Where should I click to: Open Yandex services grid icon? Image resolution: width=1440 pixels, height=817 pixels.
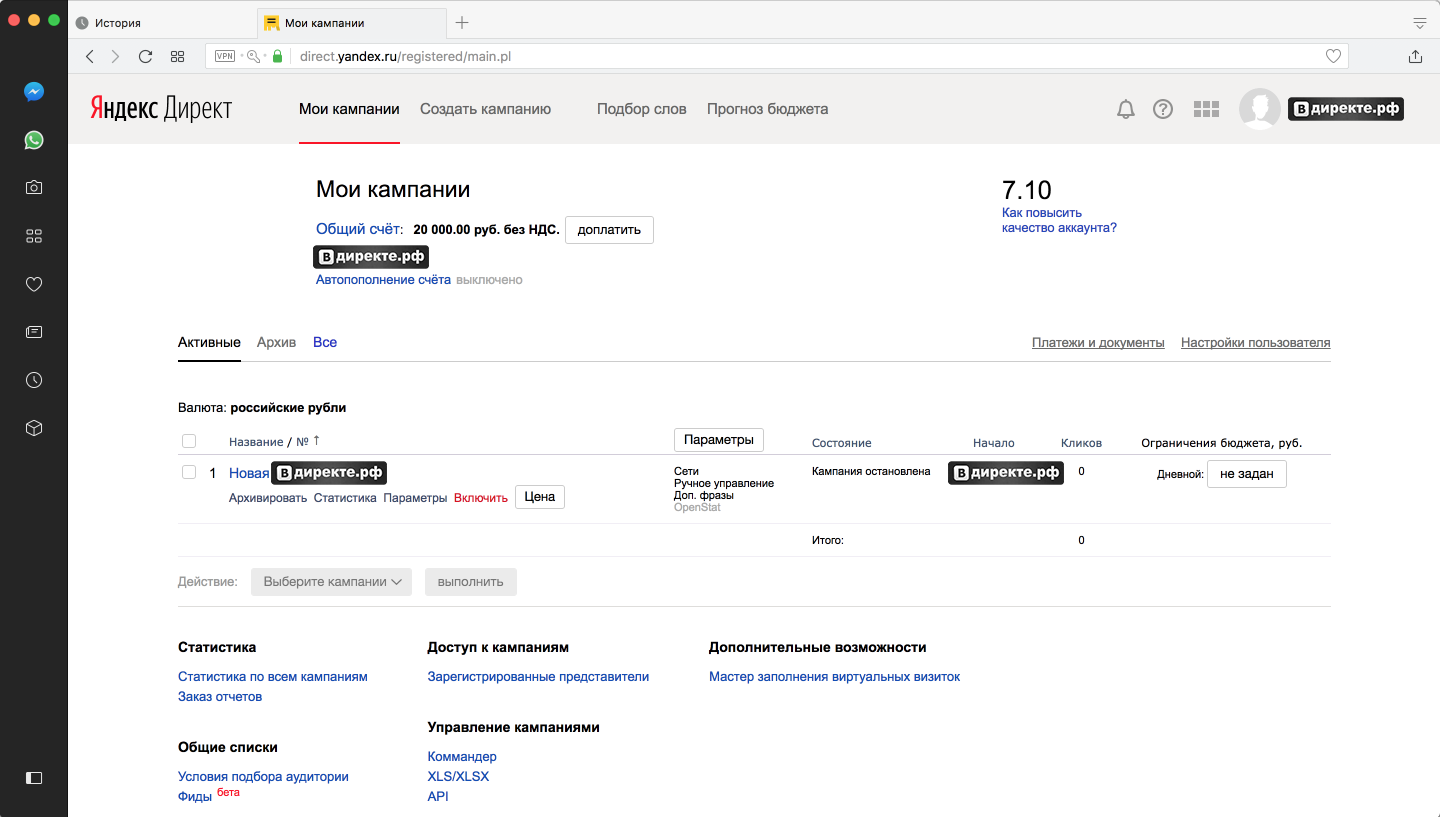point(1207,109)
